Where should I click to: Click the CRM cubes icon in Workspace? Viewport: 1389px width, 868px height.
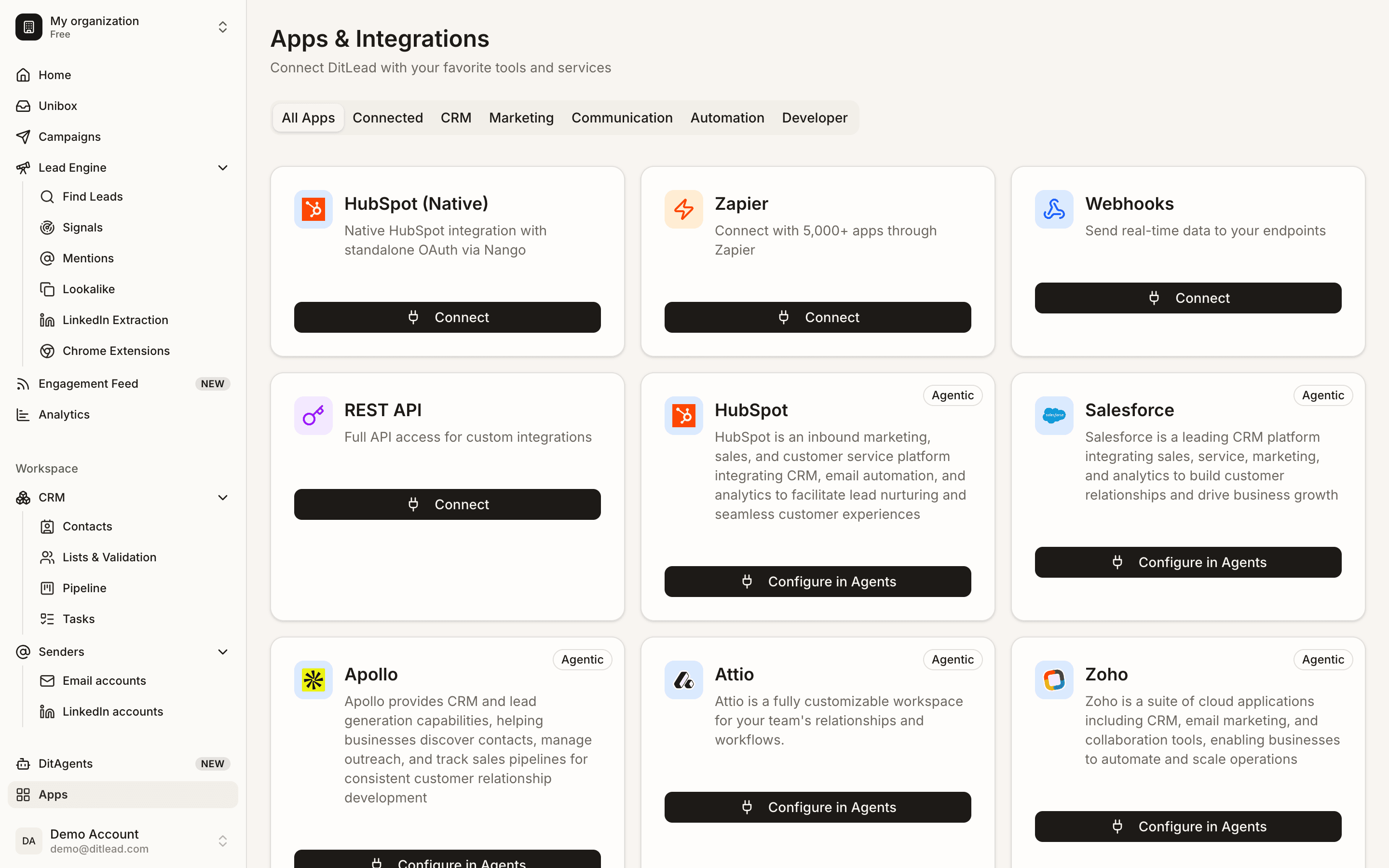23,498
